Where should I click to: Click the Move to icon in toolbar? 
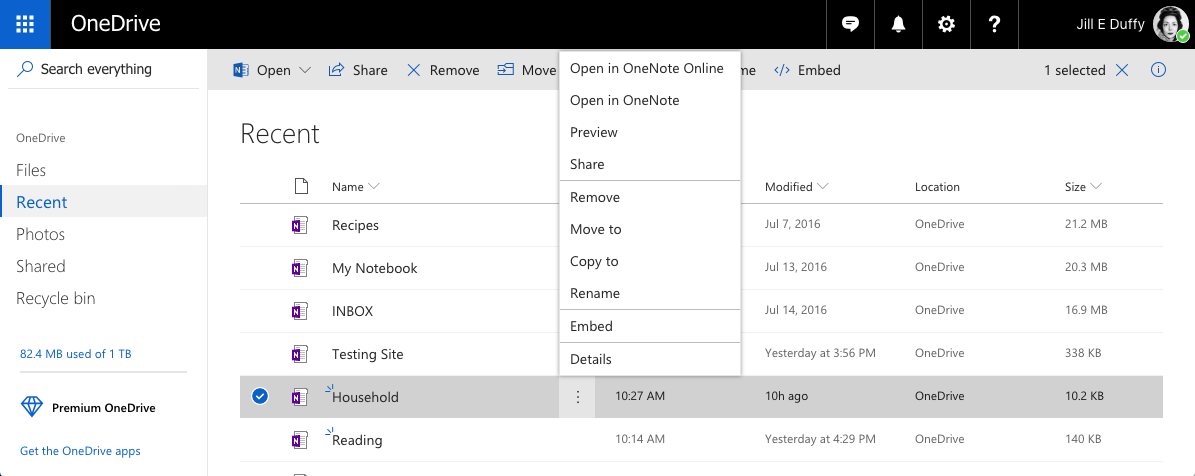pos(505,70)
